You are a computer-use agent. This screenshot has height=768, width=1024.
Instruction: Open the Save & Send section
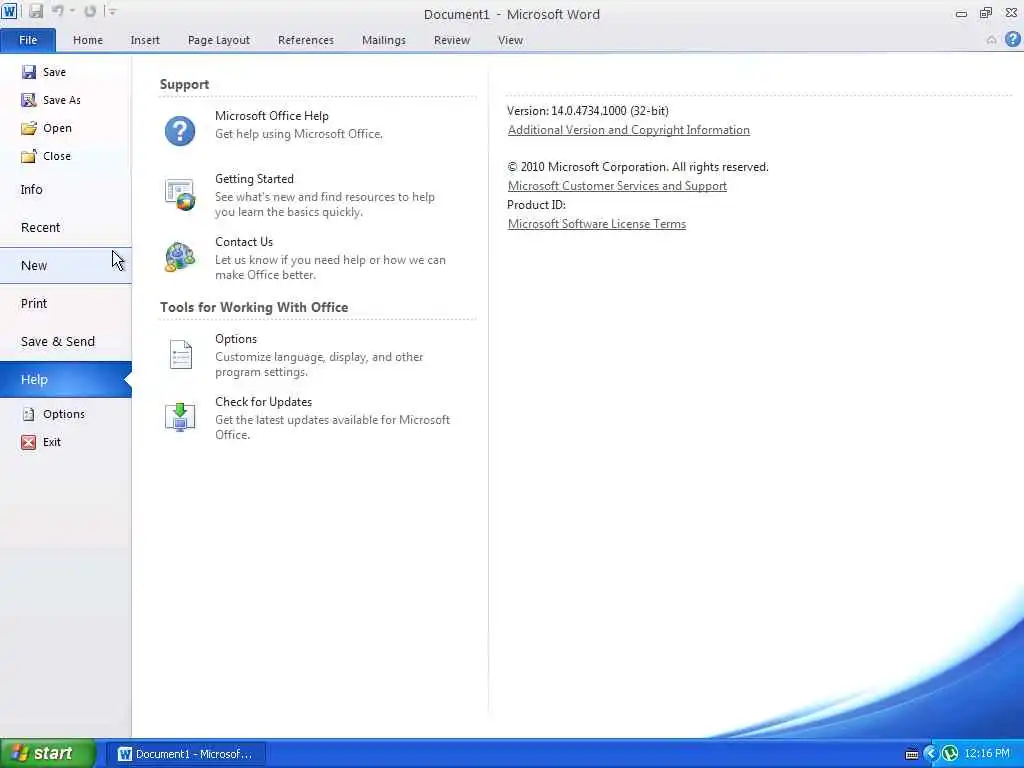pos(65,341)
